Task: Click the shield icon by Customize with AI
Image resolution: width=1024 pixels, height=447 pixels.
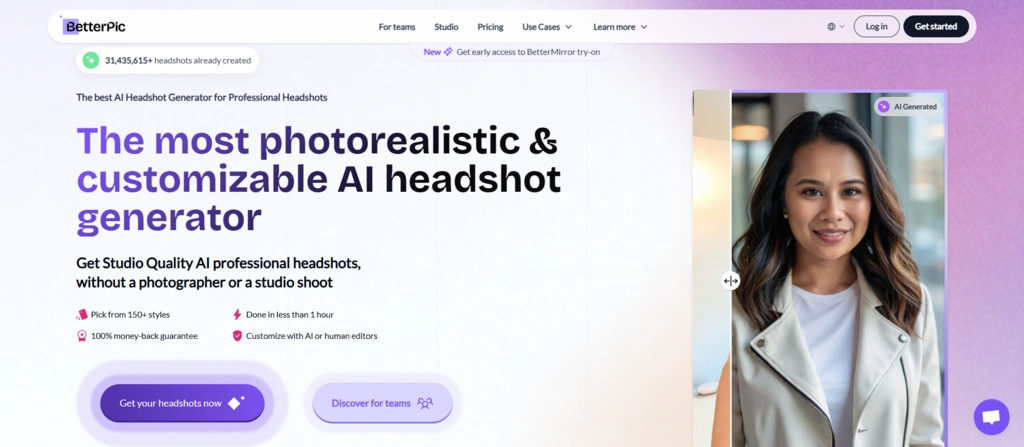Action: coord(237,336)
